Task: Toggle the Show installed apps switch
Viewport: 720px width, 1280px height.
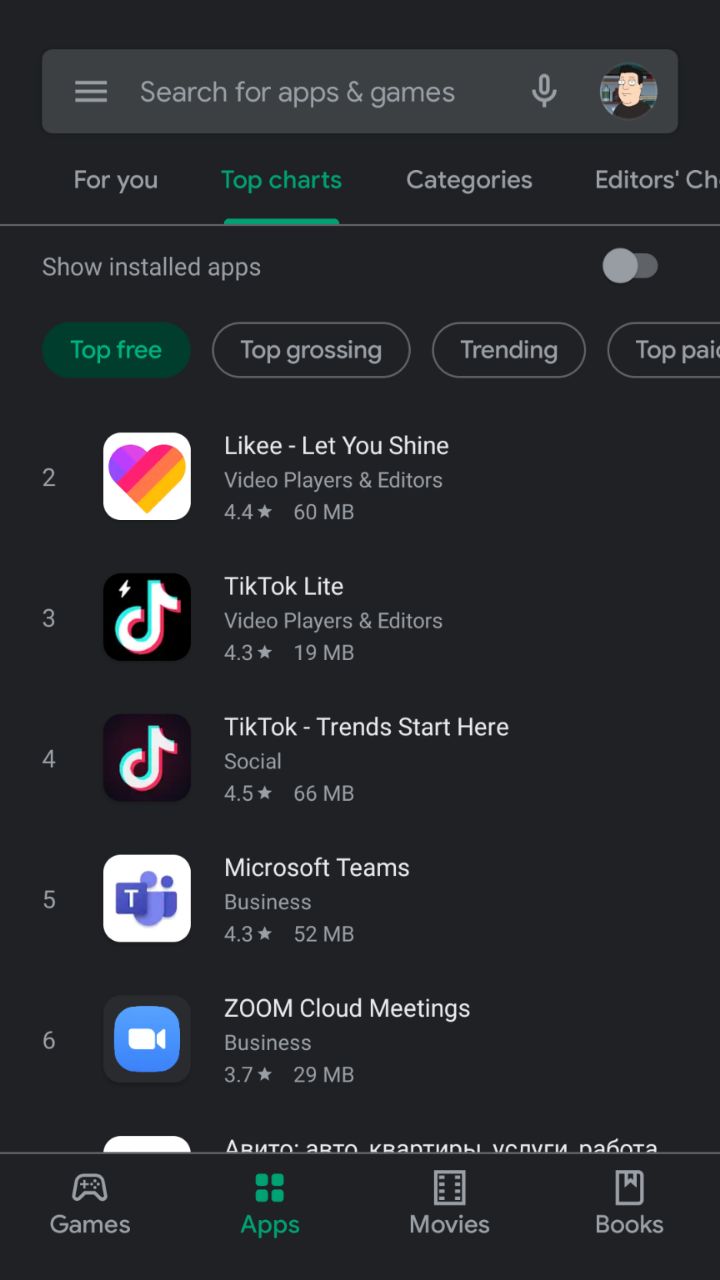Action: 630,266
